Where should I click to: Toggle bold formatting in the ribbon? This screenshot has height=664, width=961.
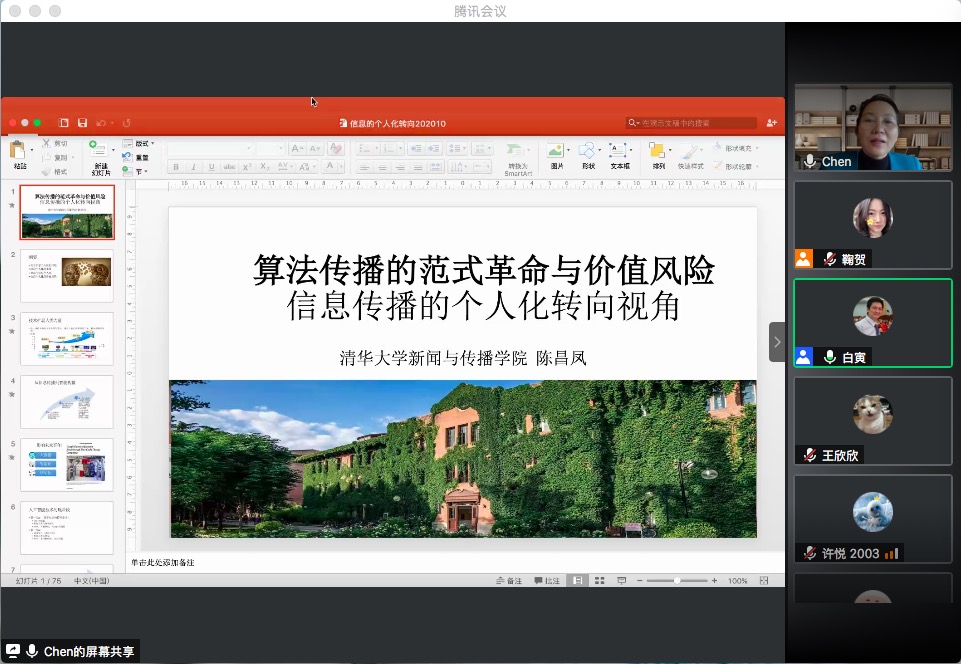pos(175,166)
